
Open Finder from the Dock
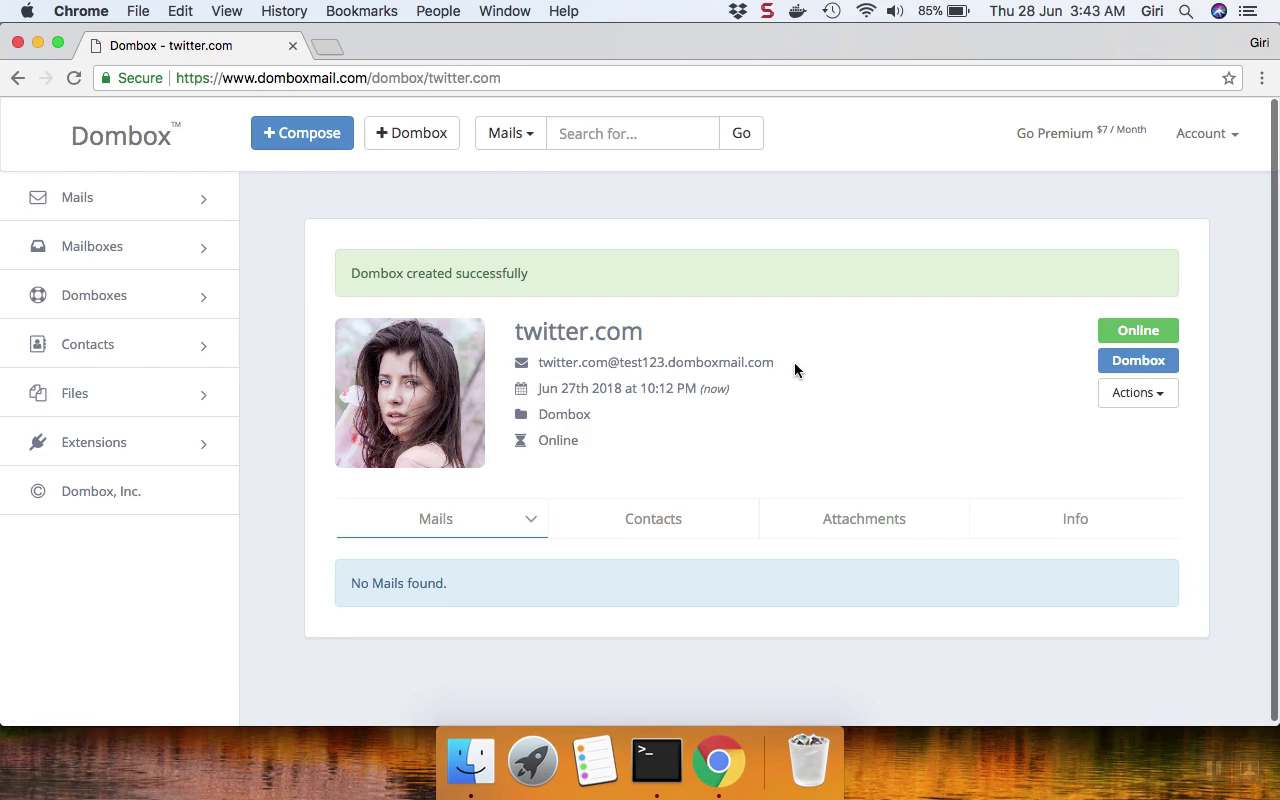[x=470, y=761]
